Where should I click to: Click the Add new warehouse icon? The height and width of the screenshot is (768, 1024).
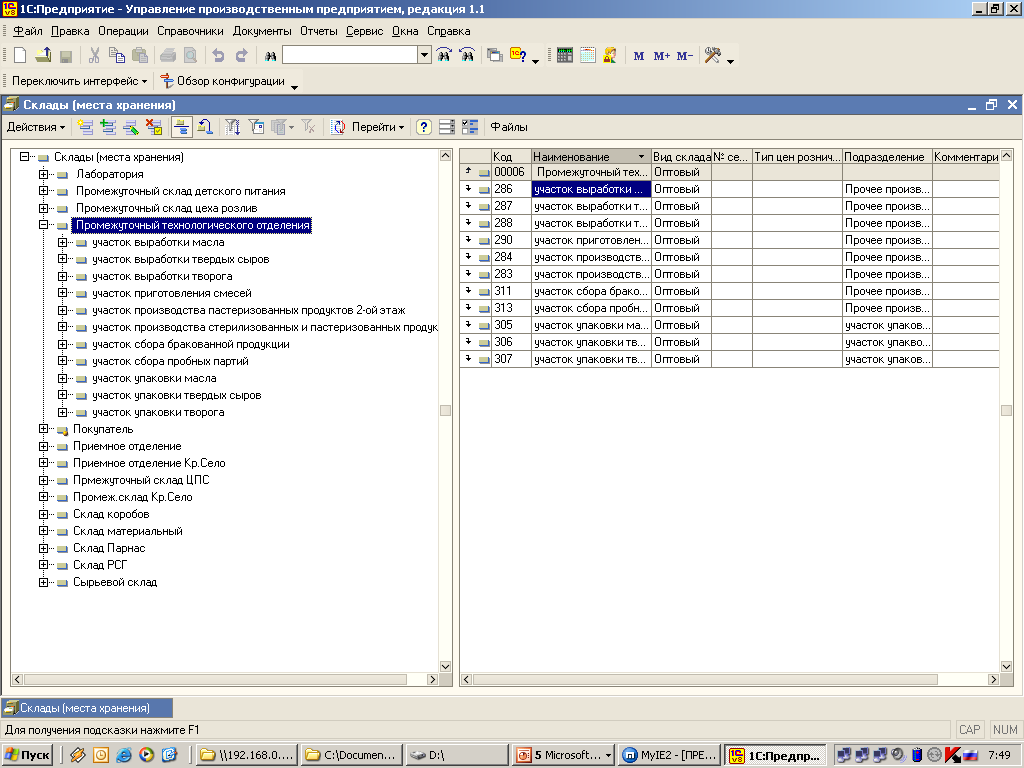85,127
